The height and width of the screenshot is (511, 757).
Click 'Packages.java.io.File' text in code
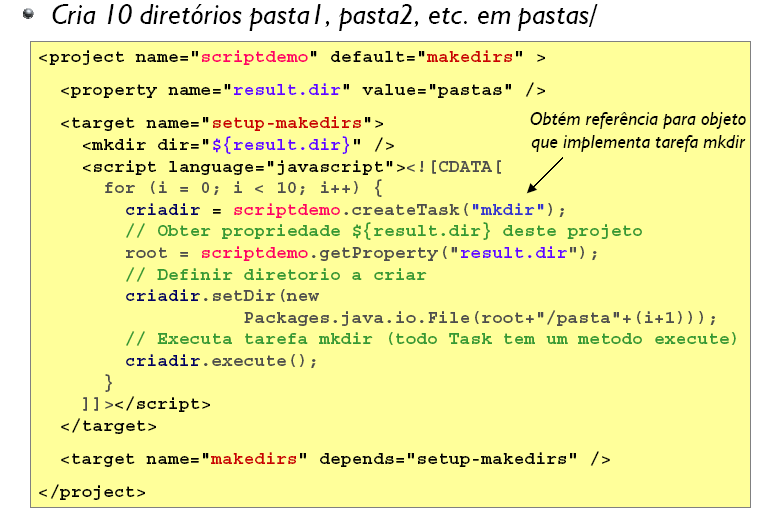pyautogui.click(x=356, y=318)
